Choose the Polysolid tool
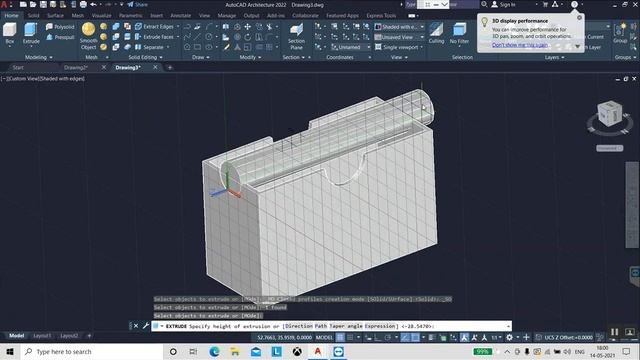Screen dimensions: 640x360 [60, 27]
